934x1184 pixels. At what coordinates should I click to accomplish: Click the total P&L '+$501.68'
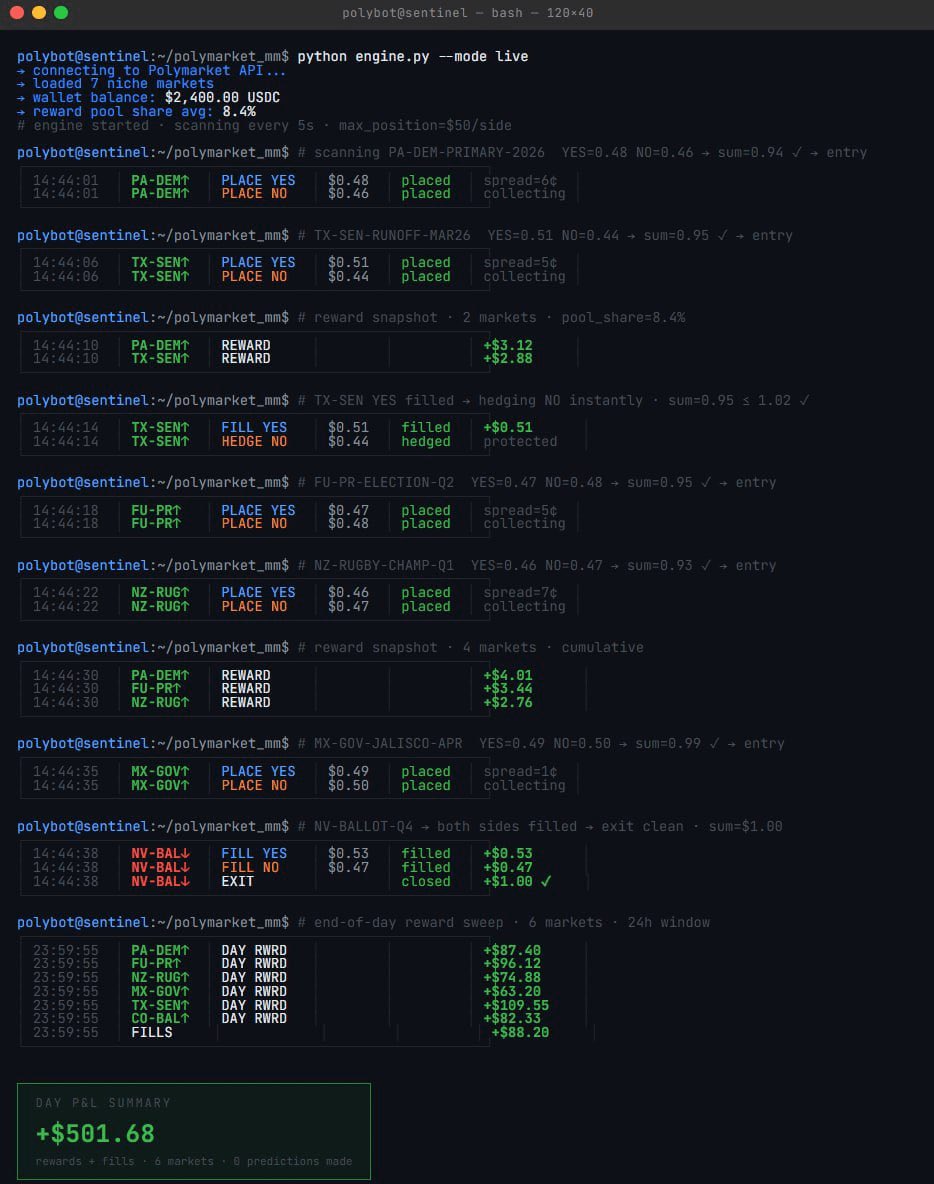tap(95, 1133)
